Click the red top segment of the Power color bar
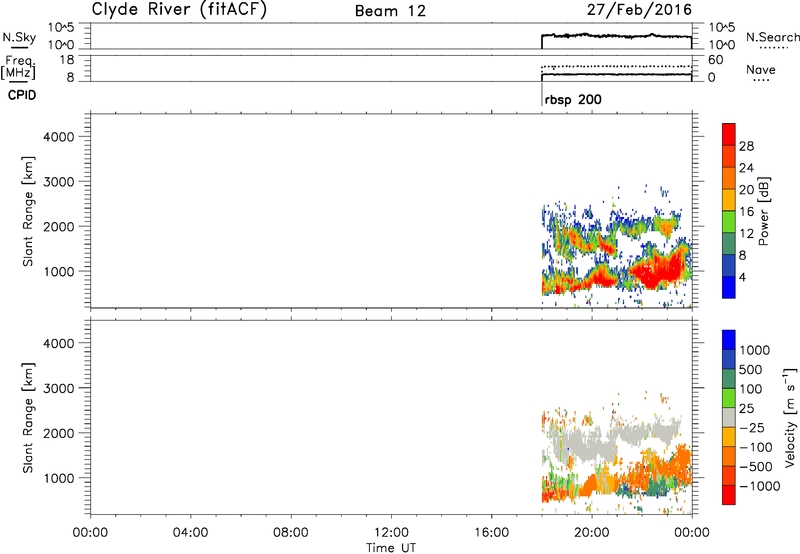The image size is (800, 554). click(729, 134)
